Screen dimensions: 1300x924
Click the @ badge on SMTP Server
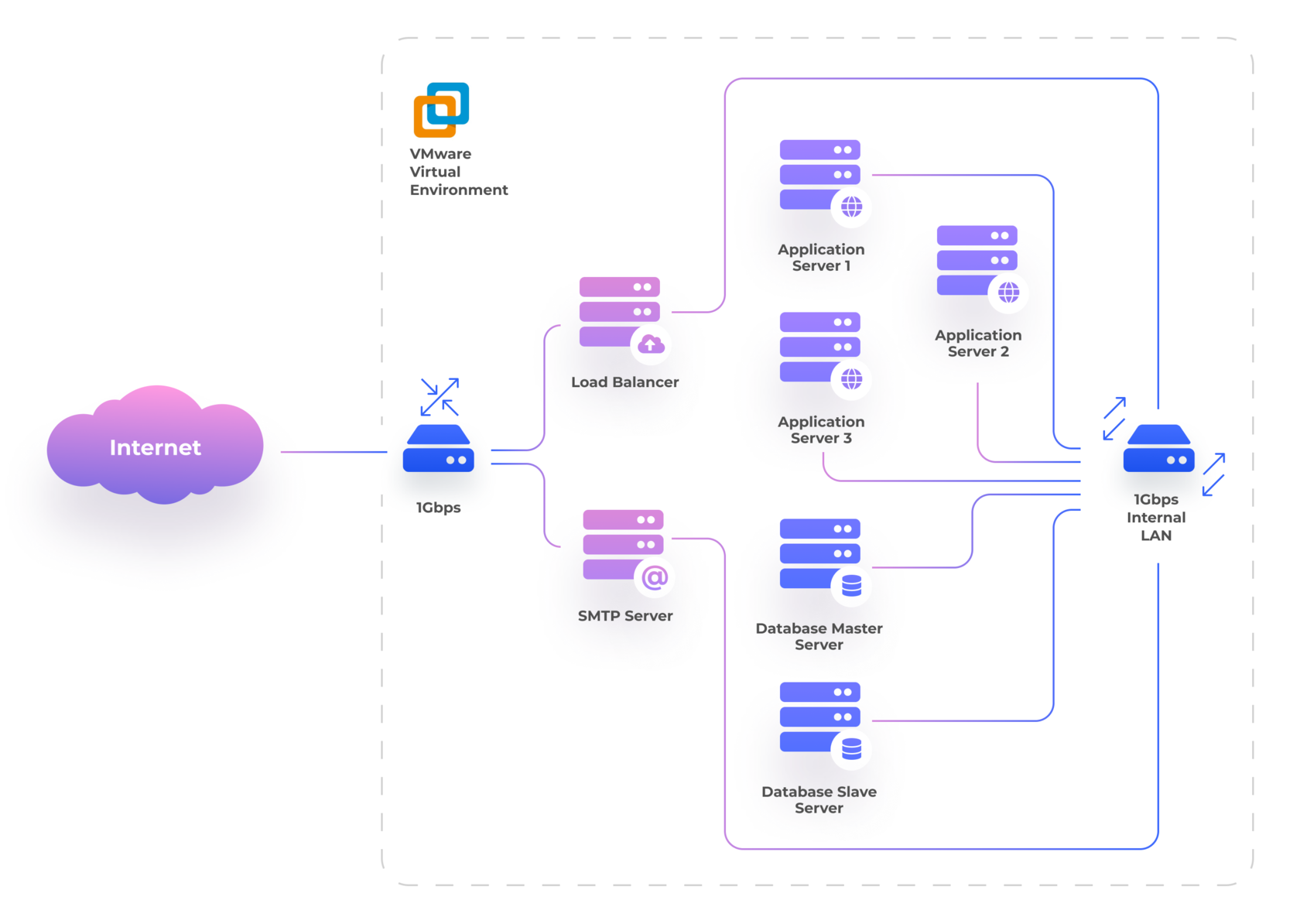[654, 577]
